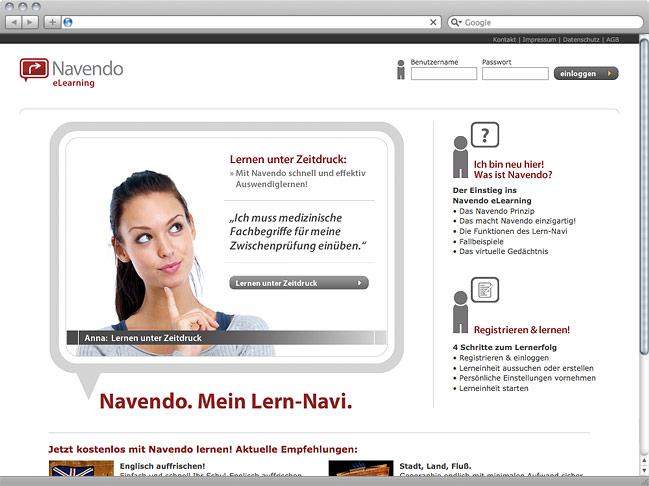
Task: Open the Registrieren & lernen! heading link
Action: 522,330
